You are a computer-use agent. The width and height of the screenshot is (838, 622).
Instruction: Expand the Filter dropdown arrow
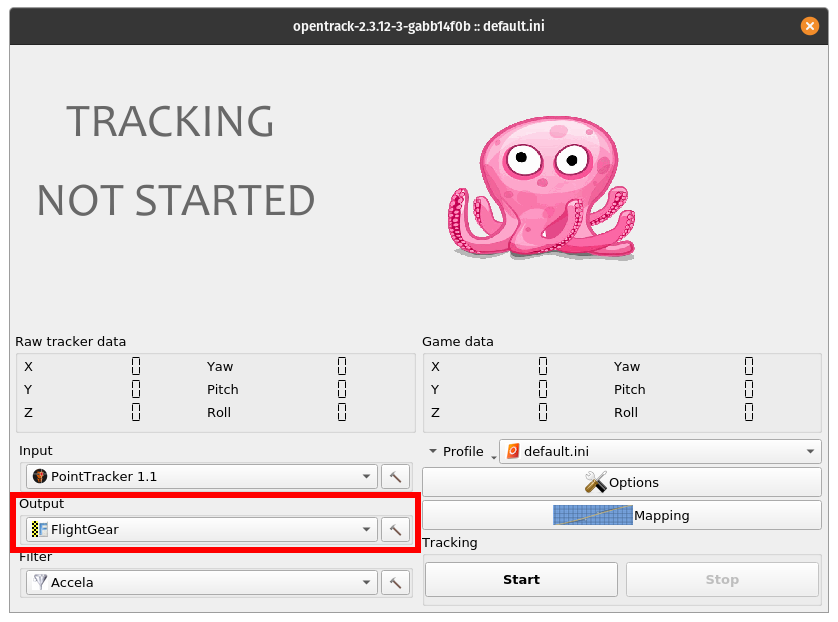(x=366, y=582)
